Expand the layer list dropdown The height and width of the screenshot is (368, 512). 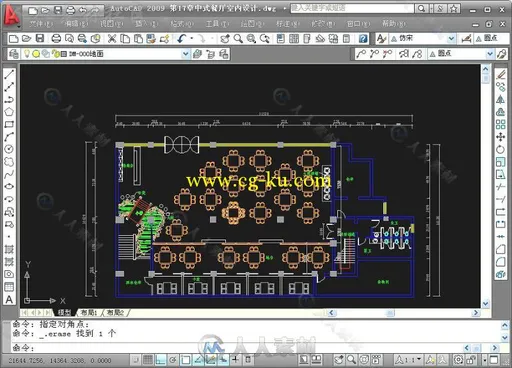click(185, 54)
